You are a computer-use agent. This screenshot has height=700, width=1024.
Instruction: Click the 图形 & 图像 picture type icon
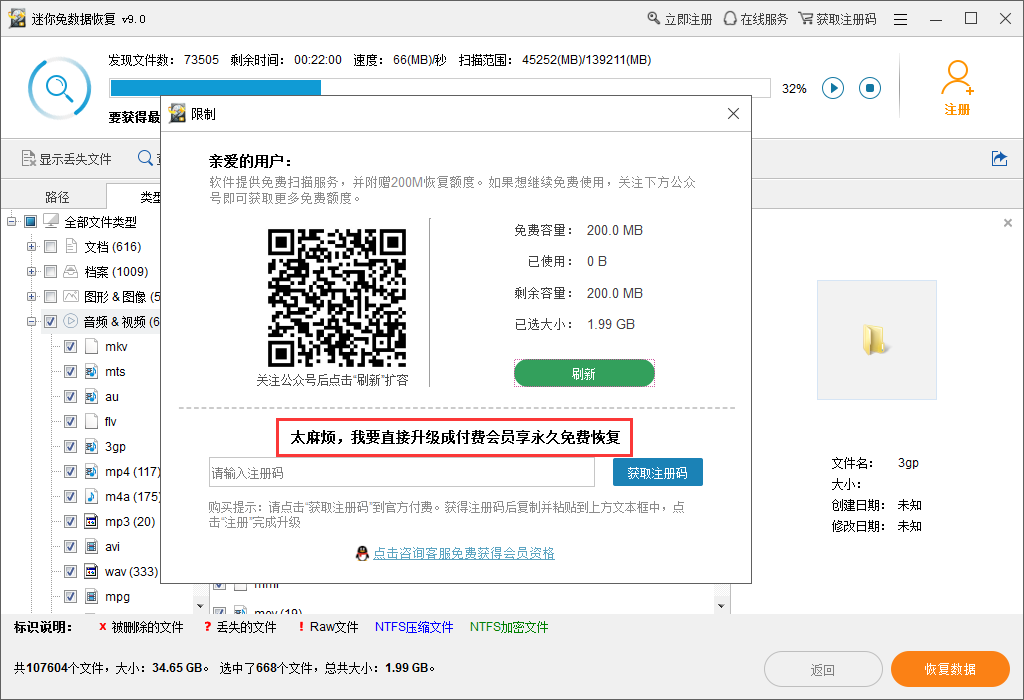pyautogui.click(x=71, y=296)
